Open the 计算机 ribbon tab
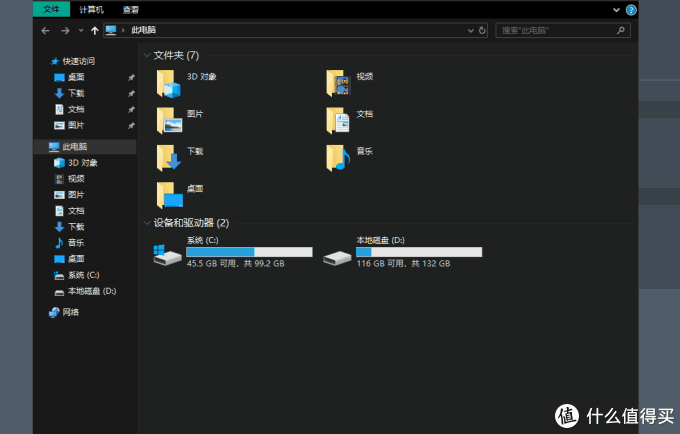This screenshot has width=680, height=434. [92, 10]
